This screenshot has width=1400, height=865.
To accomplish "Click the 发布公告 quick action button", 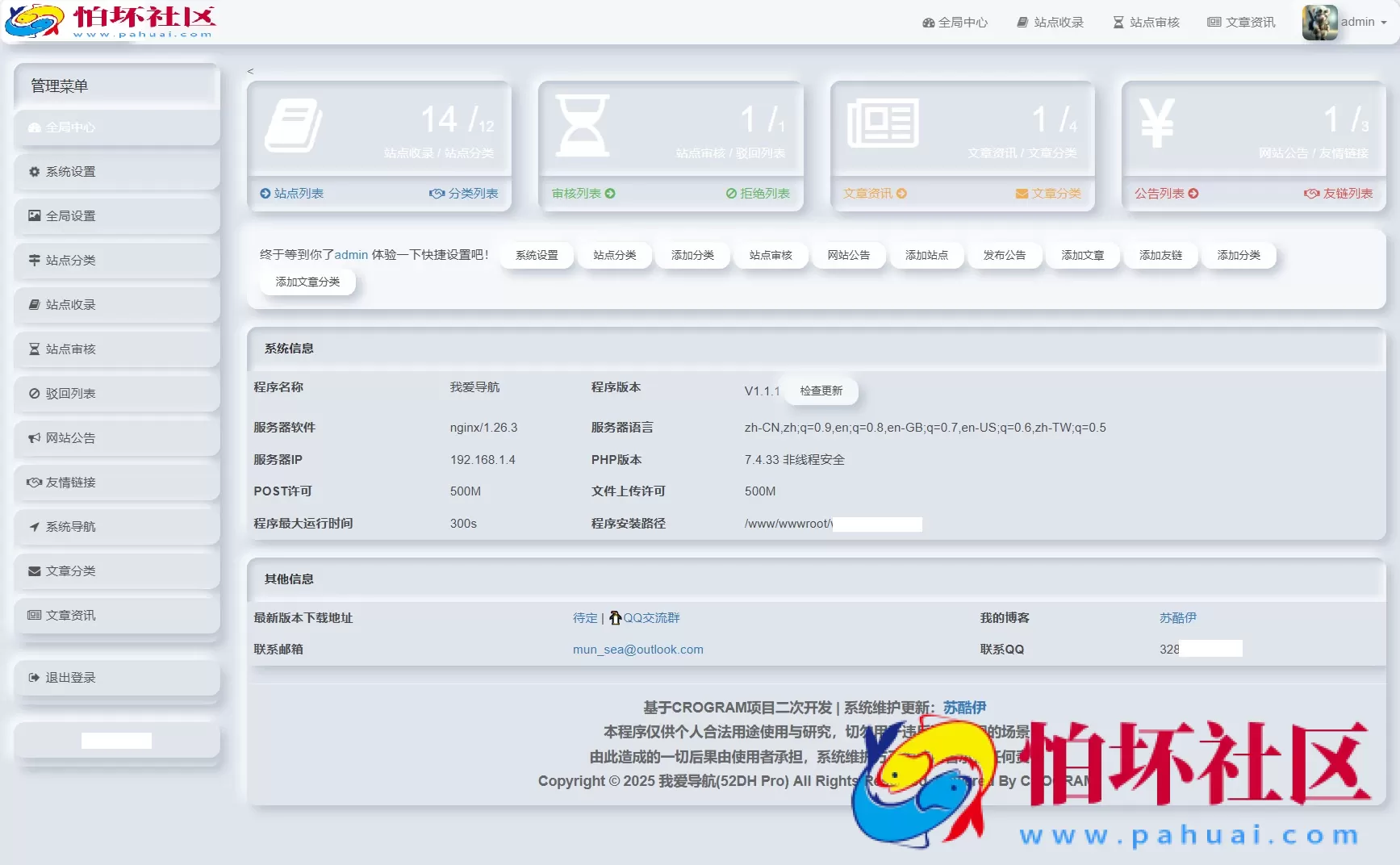I will (x=1005, y=255).
